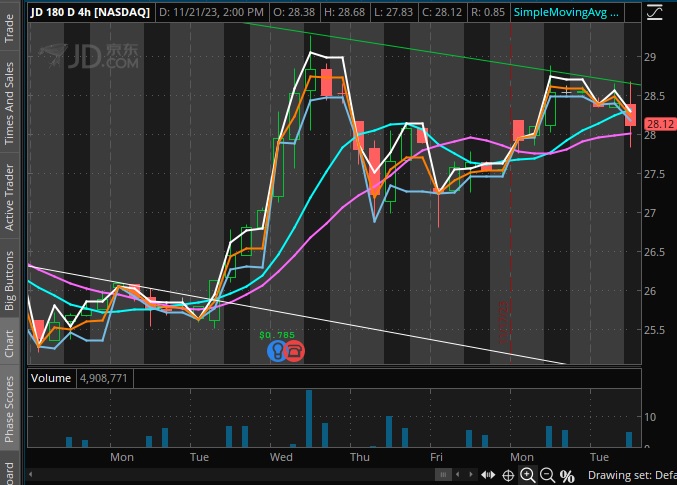The height and width of the screenshot is (485, 677).
Task: Enable the crosshair pan tool icon
Action: point(509,475)
